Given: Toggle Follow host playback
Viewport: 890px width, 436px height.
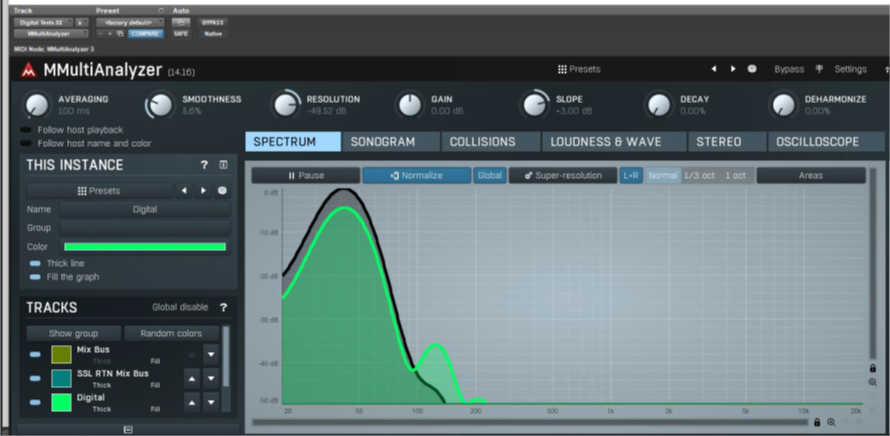Looking at the screenshot, I should [x=26, y=130].
